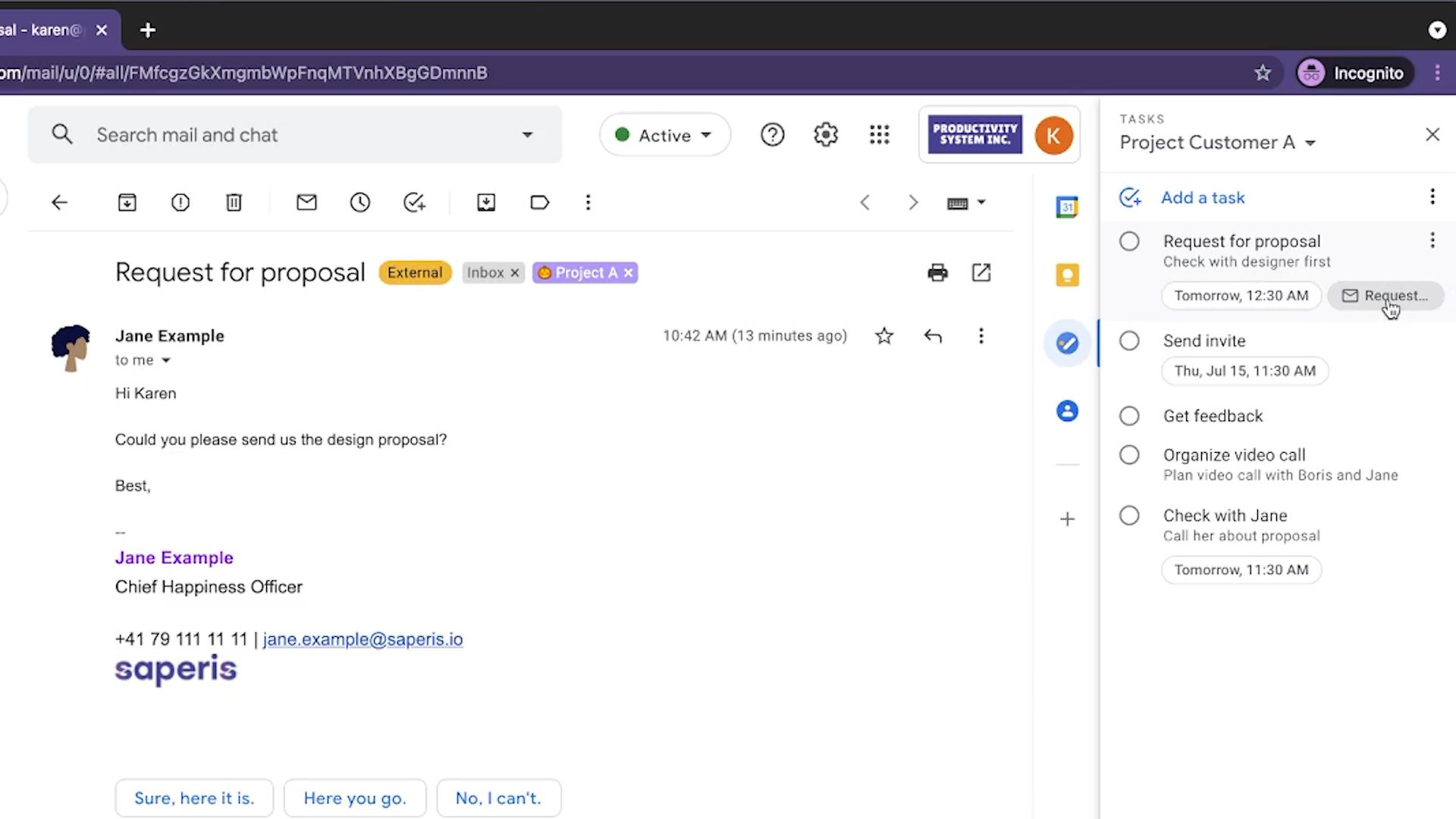Snooze email with the clock icon
1456x819 pixels.
(360, 202)
